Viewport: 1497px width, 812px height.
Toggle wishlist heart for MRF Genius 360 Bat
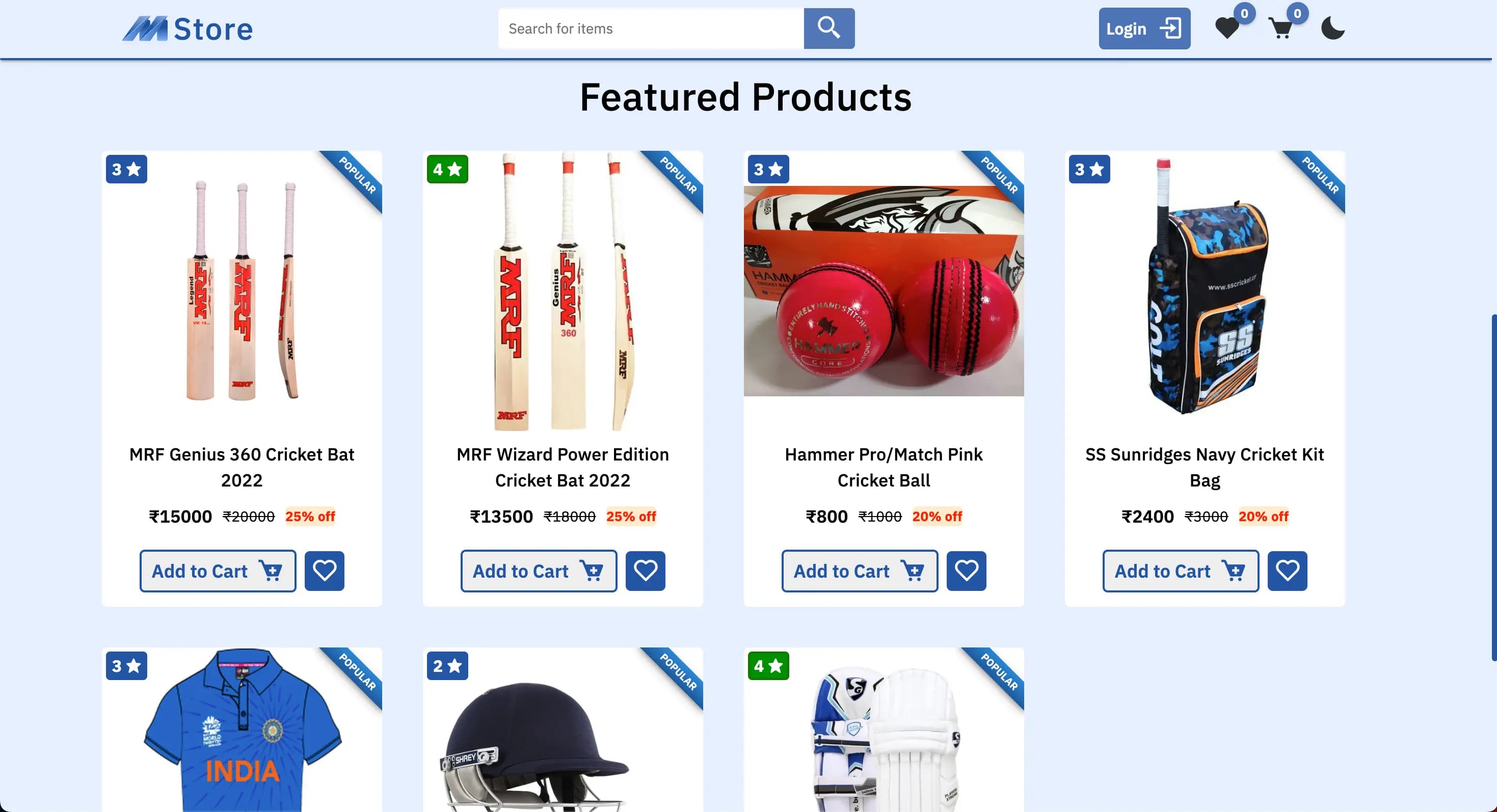pos(324,570)
